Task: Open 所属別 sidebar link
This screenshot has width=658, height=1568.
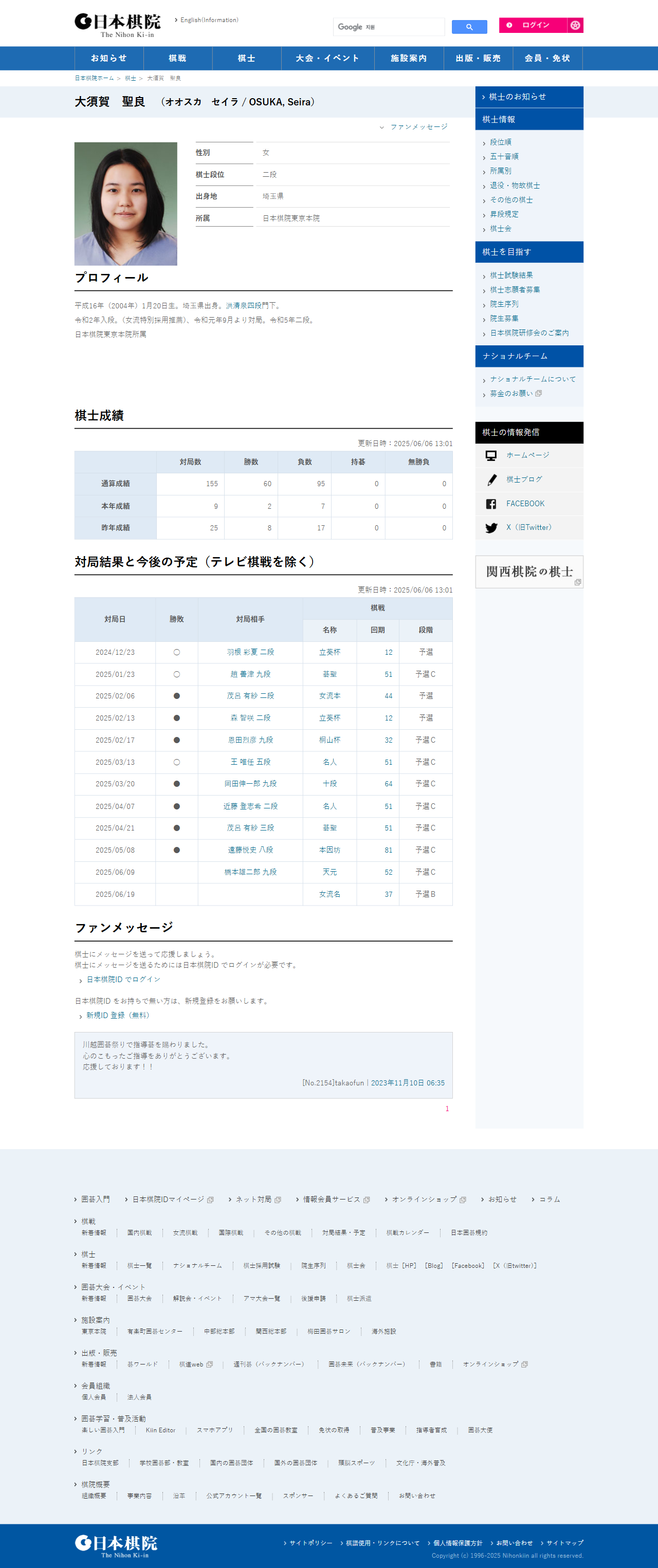Action: [x=500, y=171]
